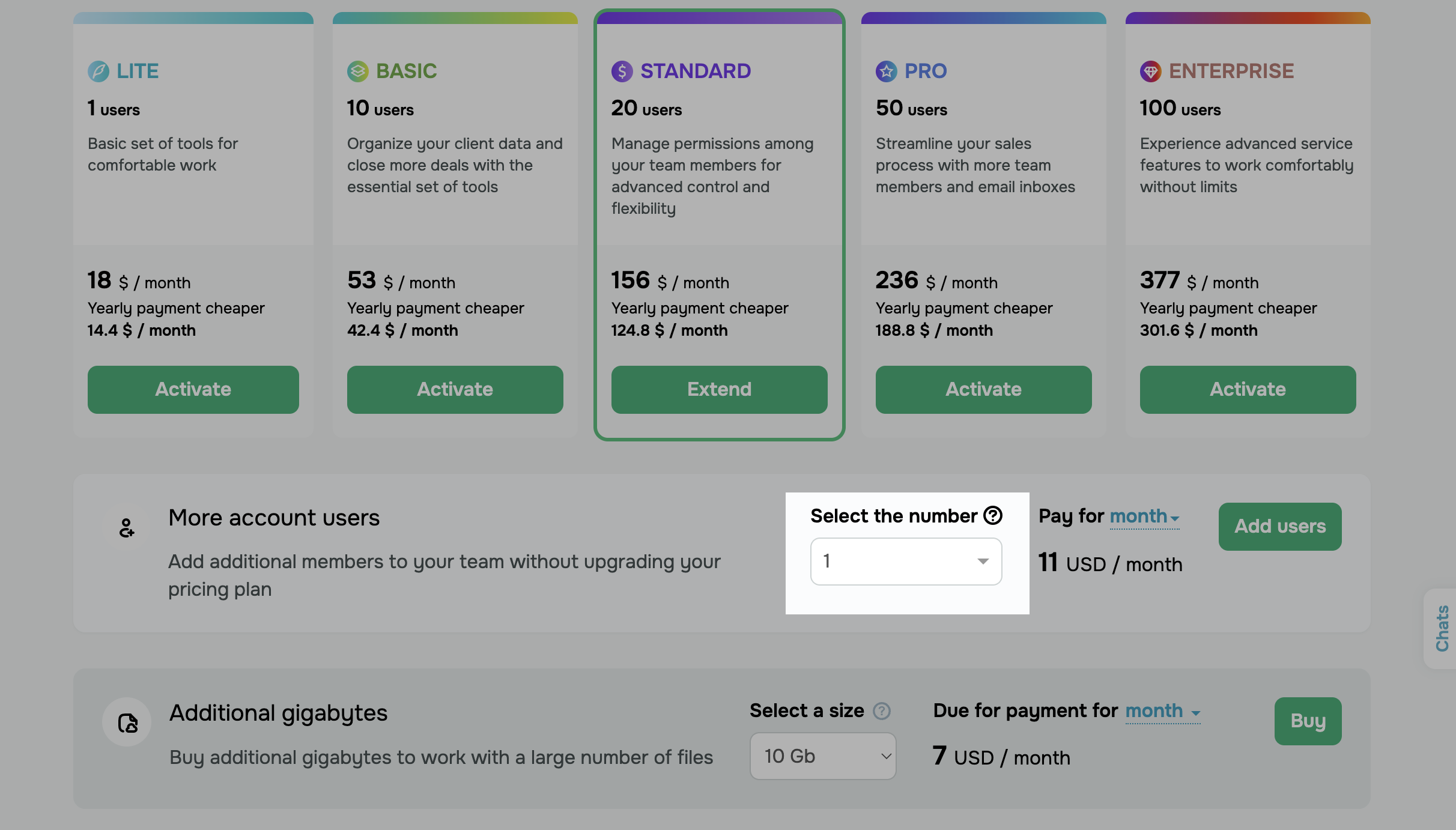Click the help icon next to Select a size

point(882,711)
